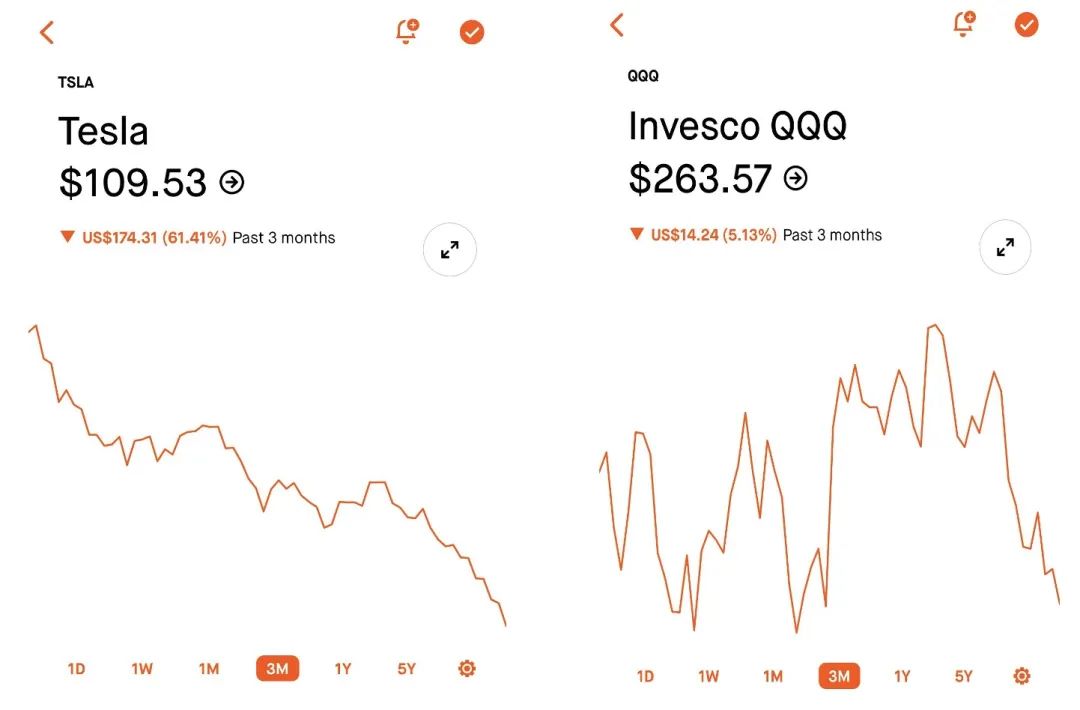Expand the Tesla chart to fullscreen
The image size is (1080, 710).
pos(450,250)
